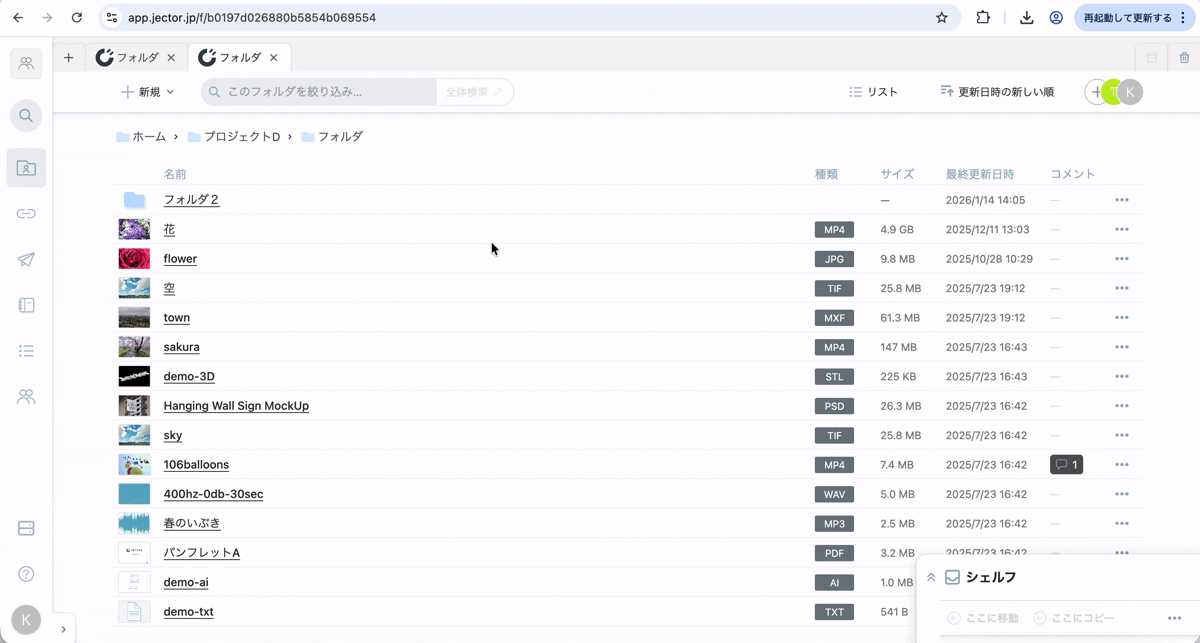This screenshot has height=643, width=1200.
Task: Collapse the シェルフ panel
Action: click(x=931, y=577)
